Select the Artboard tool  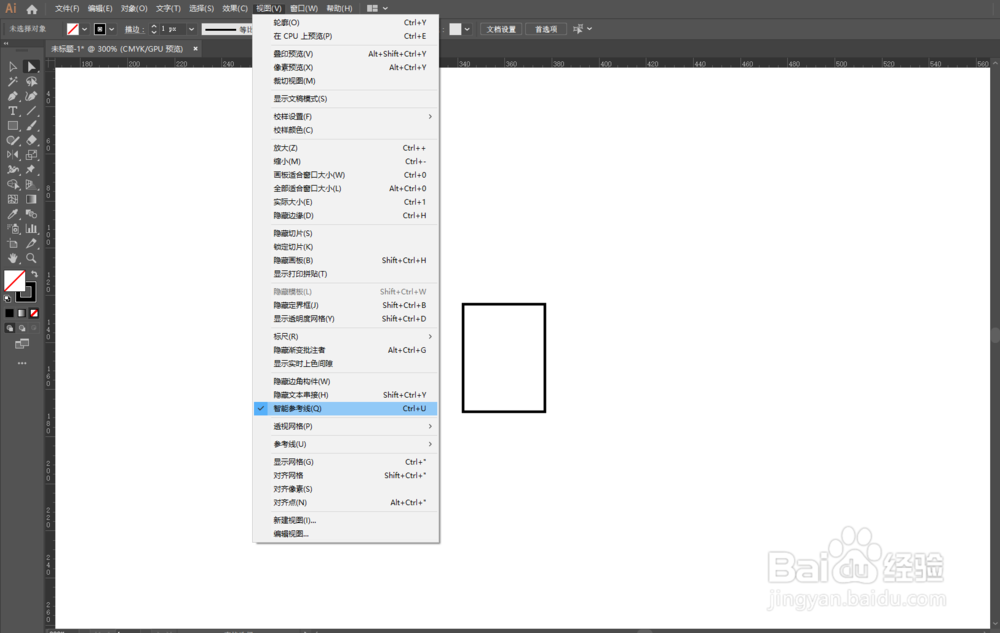[x=13, y=244]
